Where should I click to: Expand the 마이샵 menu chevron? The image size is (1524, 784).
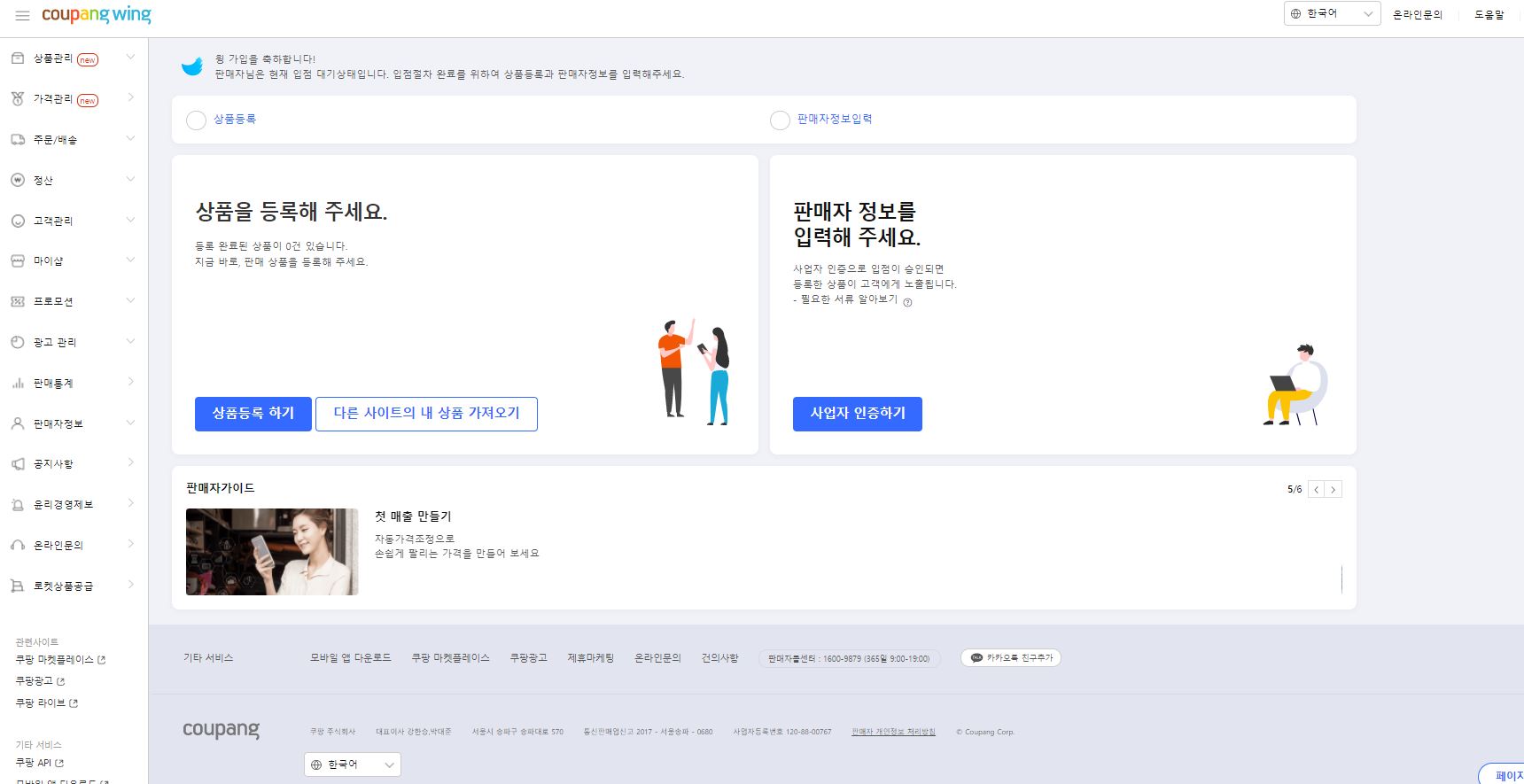point(131,260)
